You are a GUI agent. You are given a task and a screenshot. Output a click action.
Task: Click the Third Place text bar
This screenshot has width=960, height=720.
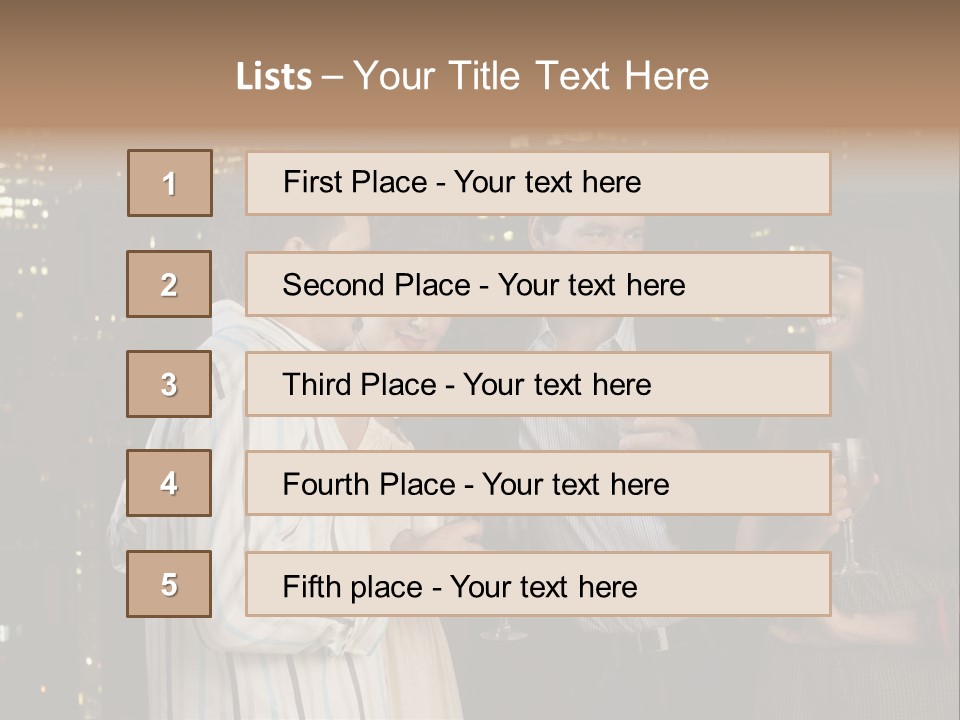[538, 384]
